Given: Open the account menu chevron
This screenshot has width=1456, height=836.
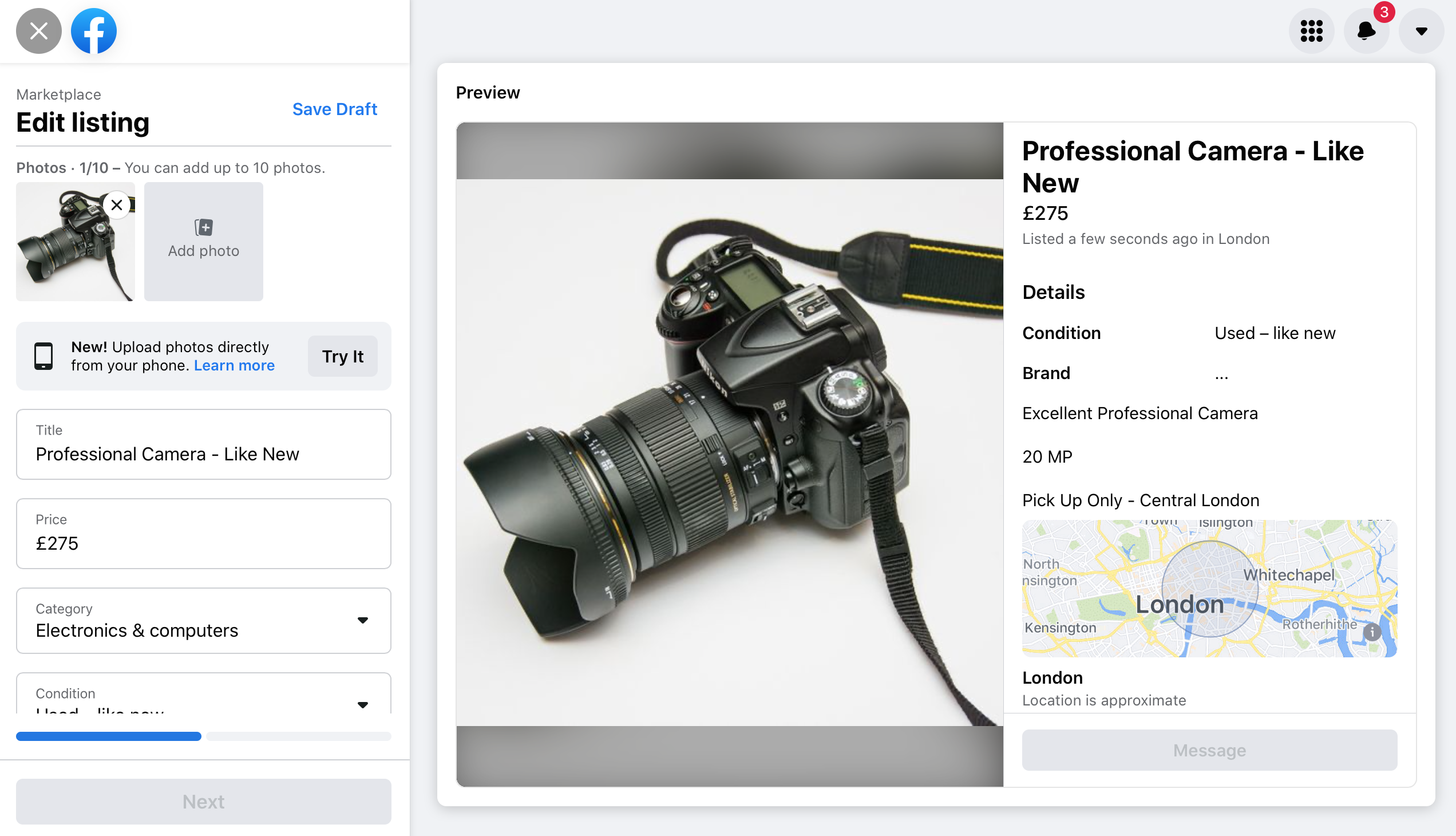Looking at the screenshot, I should (1421, 30).
